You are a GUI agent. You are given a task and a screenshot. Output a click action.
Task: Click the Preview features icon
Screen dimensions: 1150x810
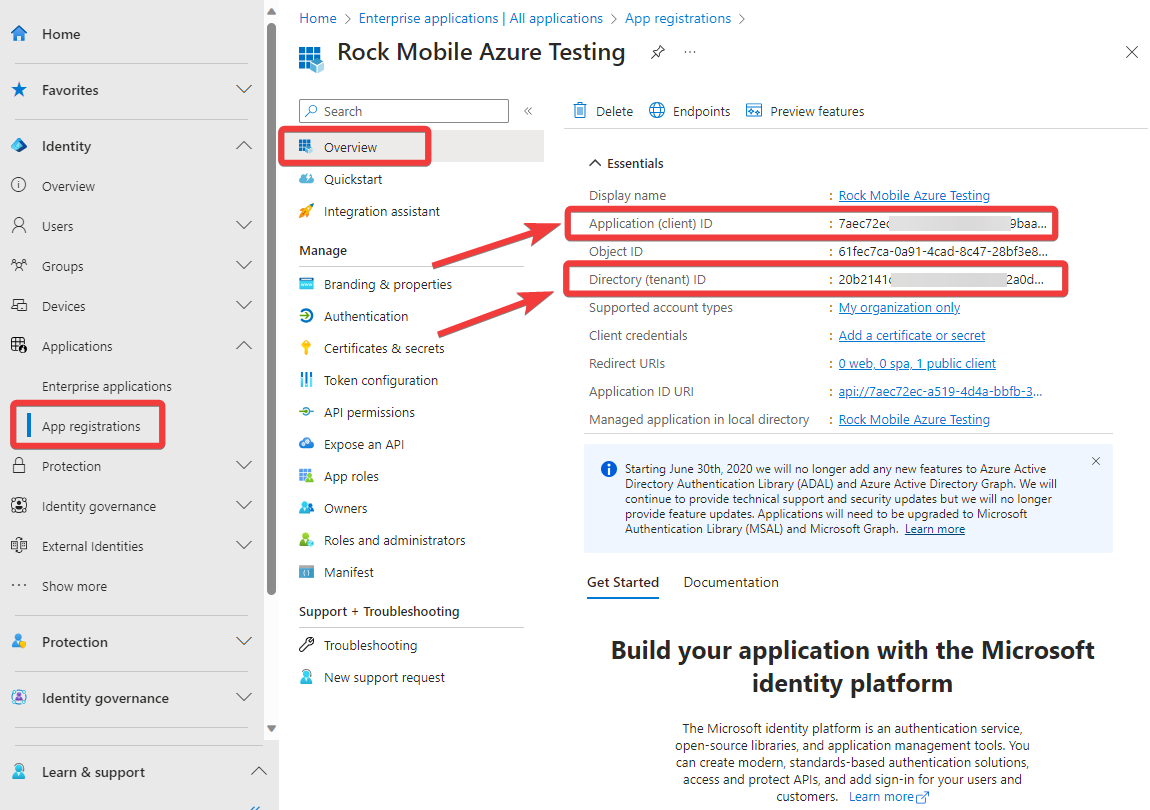click(753, 110)
